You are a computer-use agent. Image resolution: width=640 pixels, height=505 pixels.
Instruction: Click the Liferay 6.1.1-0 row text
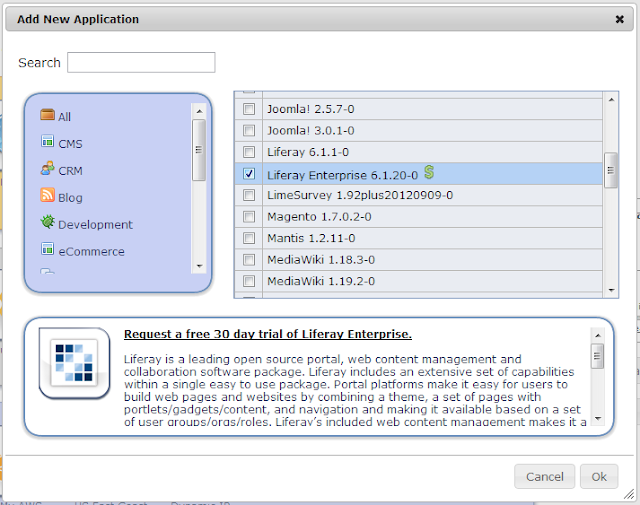[x=308, y=152]
